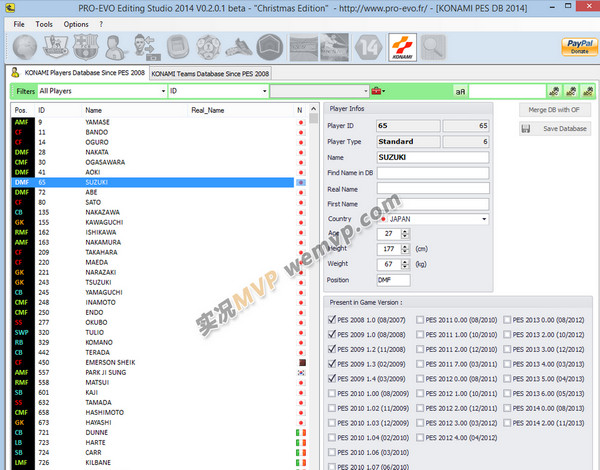Sort list by Name column header
This screenshot has width=600, height=470.
coord(135,110)
